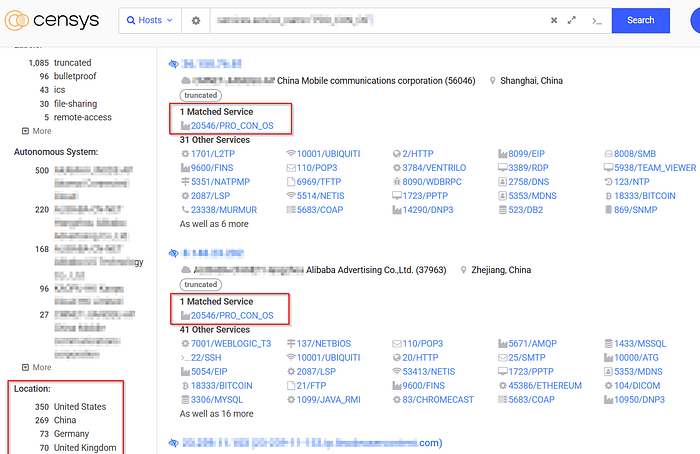Open 20546/PRO_CON_OS on China Mobile host
The image size is (700, 454).
232,126
